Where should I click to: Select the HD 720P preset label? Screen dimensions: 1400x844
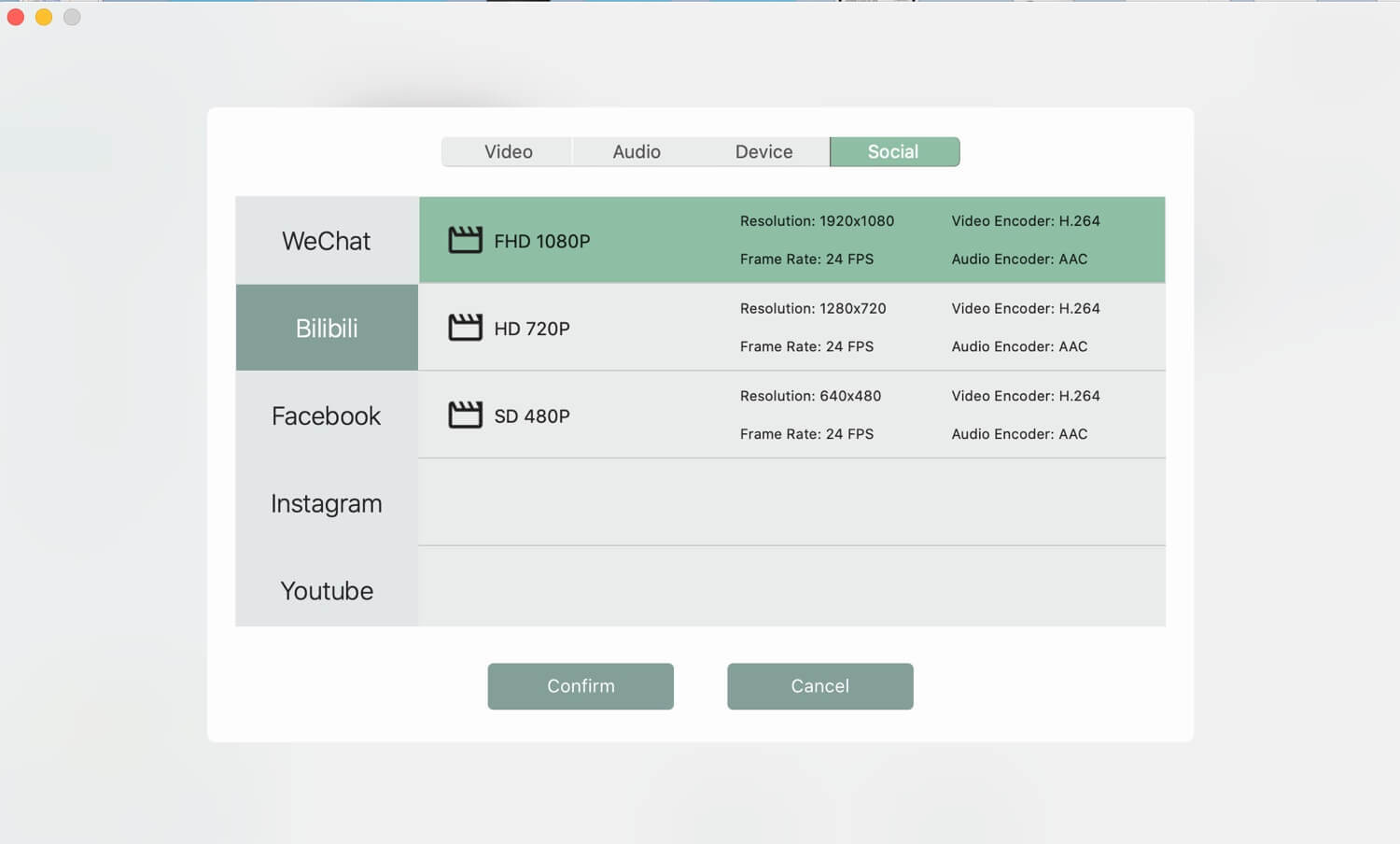(532, 329)
